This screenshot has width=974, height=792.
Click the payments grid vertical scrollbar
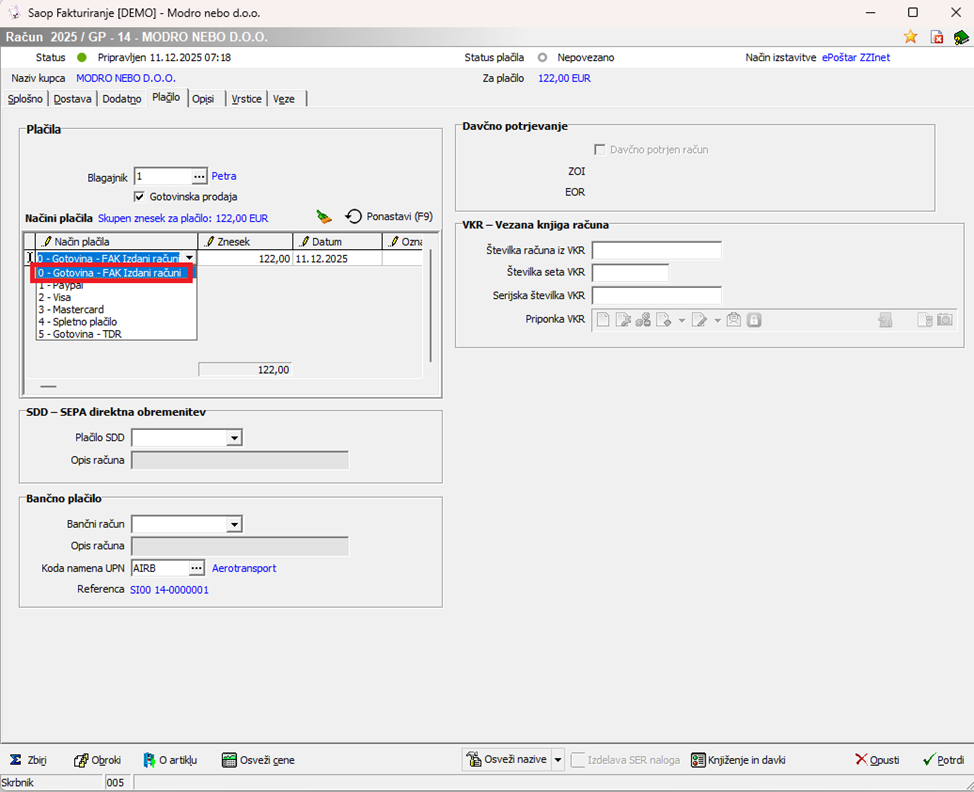tap(430, 306)
